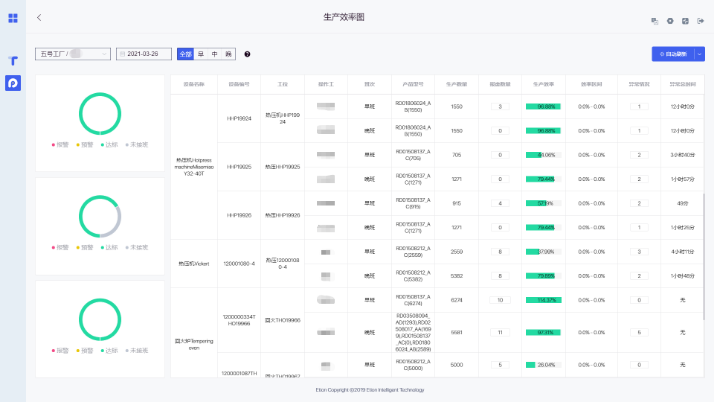
Task: Toggle 达标 legend on second donut chart
Action: [x=109, y=248]
